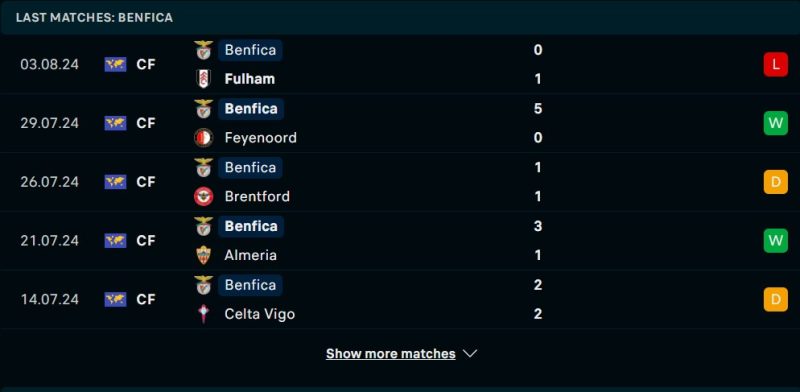Click the Feyenoord club crest icon

[x=204, y=138]
